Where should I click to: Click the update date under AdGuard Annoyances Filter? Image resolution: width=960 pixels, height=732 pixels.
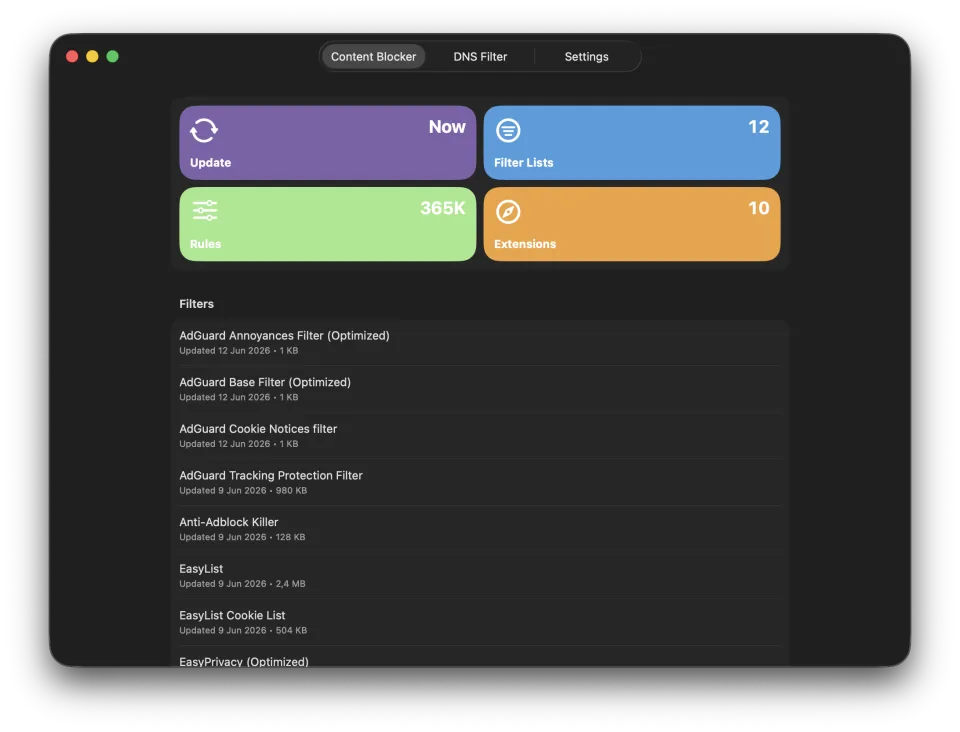tap(239, 351)
